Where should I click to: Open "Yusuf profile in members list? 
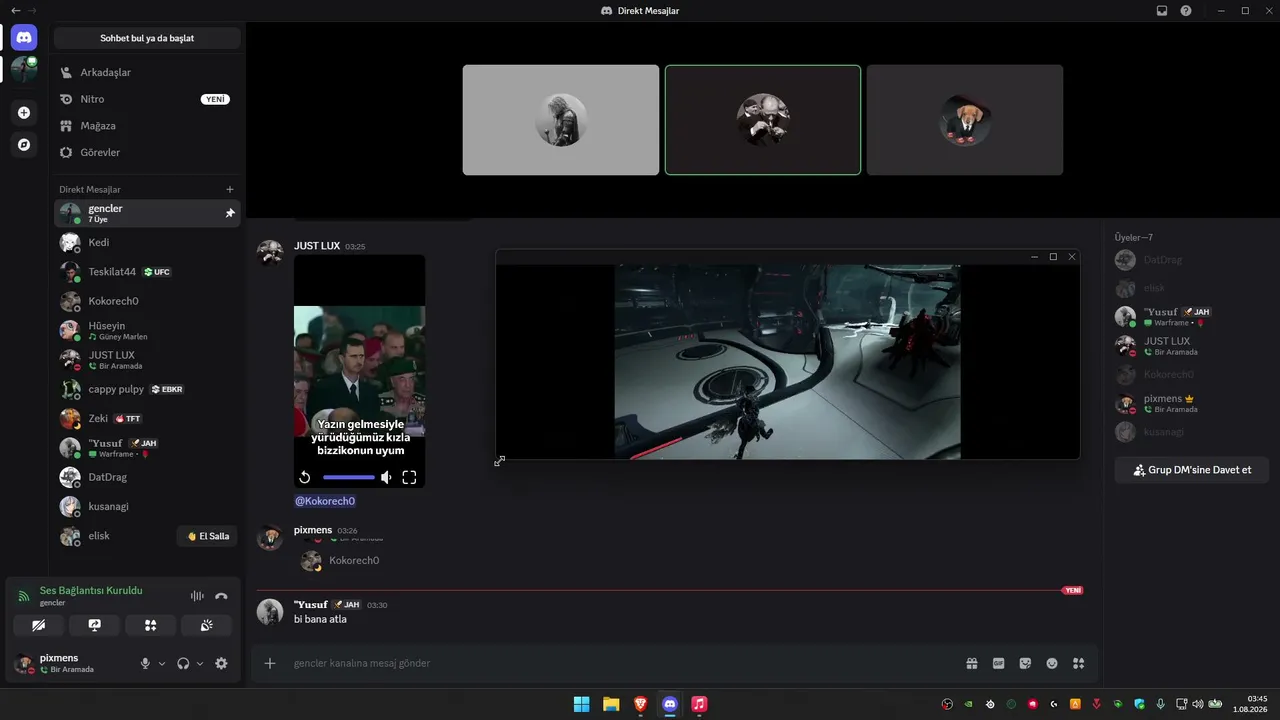[x=1192, y=317]
